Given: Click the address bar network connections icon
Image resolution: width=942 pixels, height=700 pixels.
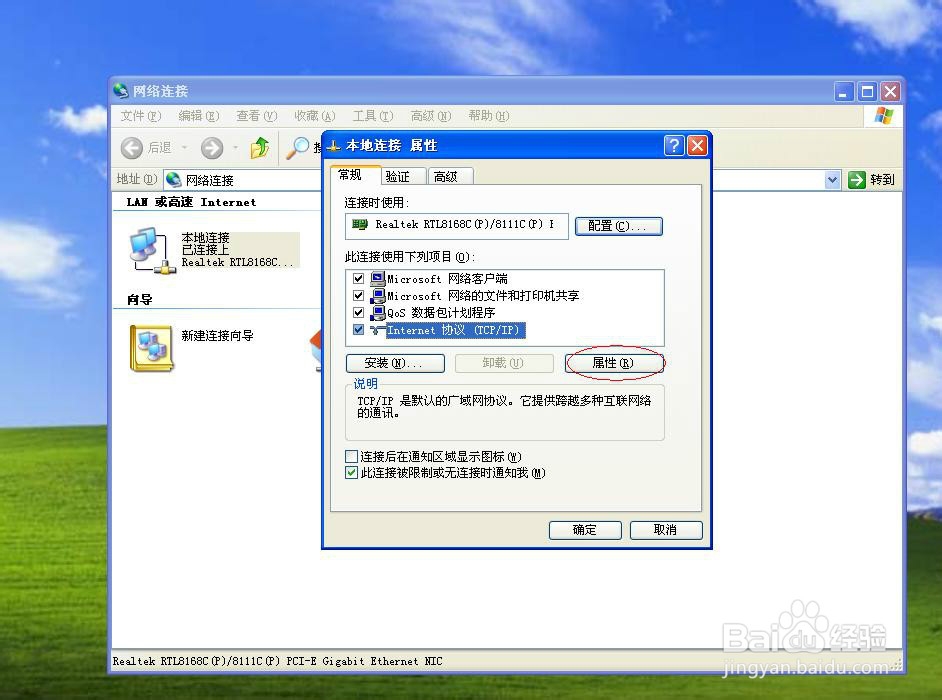Looking at the screenshot, I should tap(174, 180).
